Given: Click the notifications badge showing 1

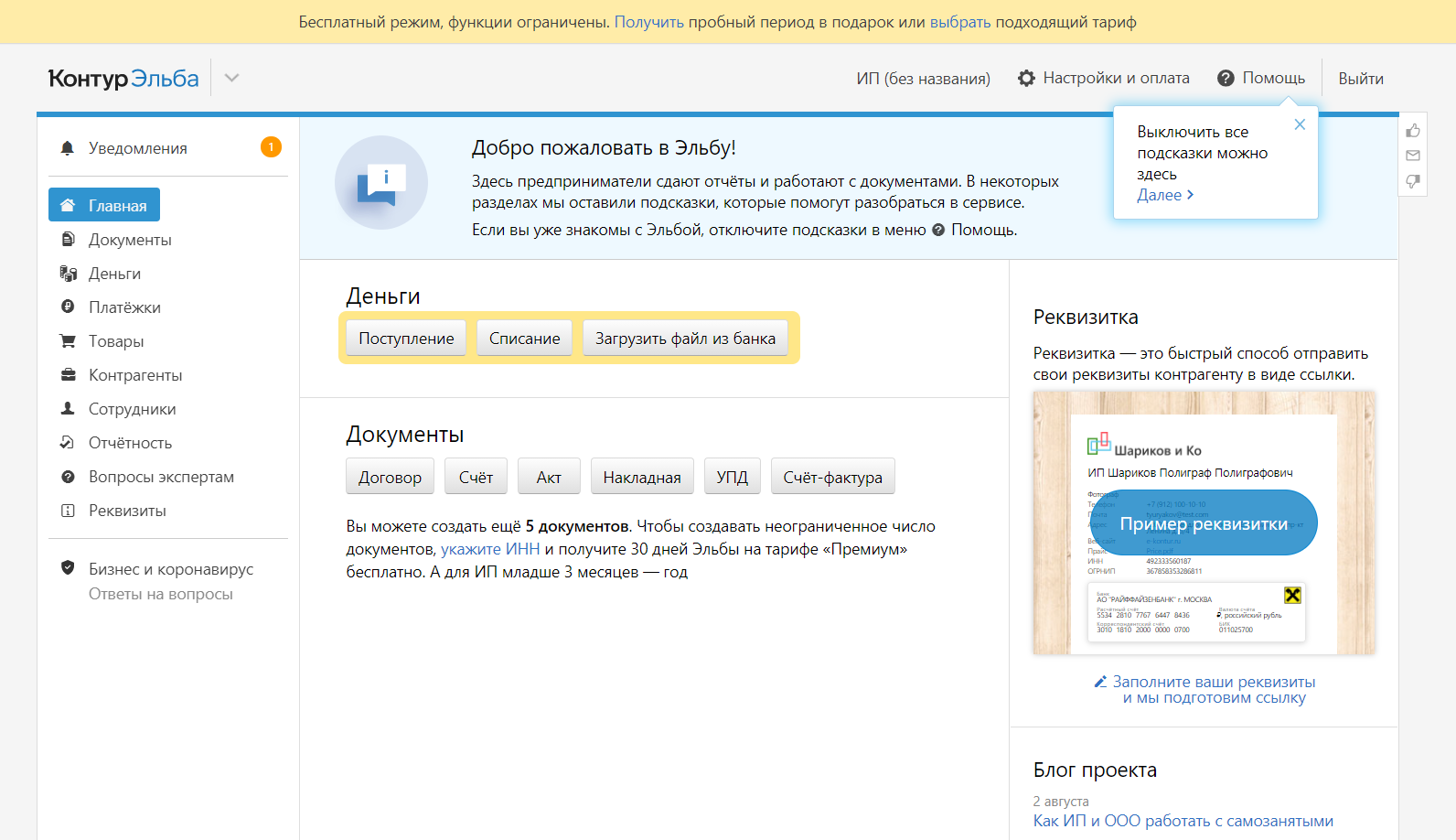Looking at the screenshot, I should click(x=271, y=147).
